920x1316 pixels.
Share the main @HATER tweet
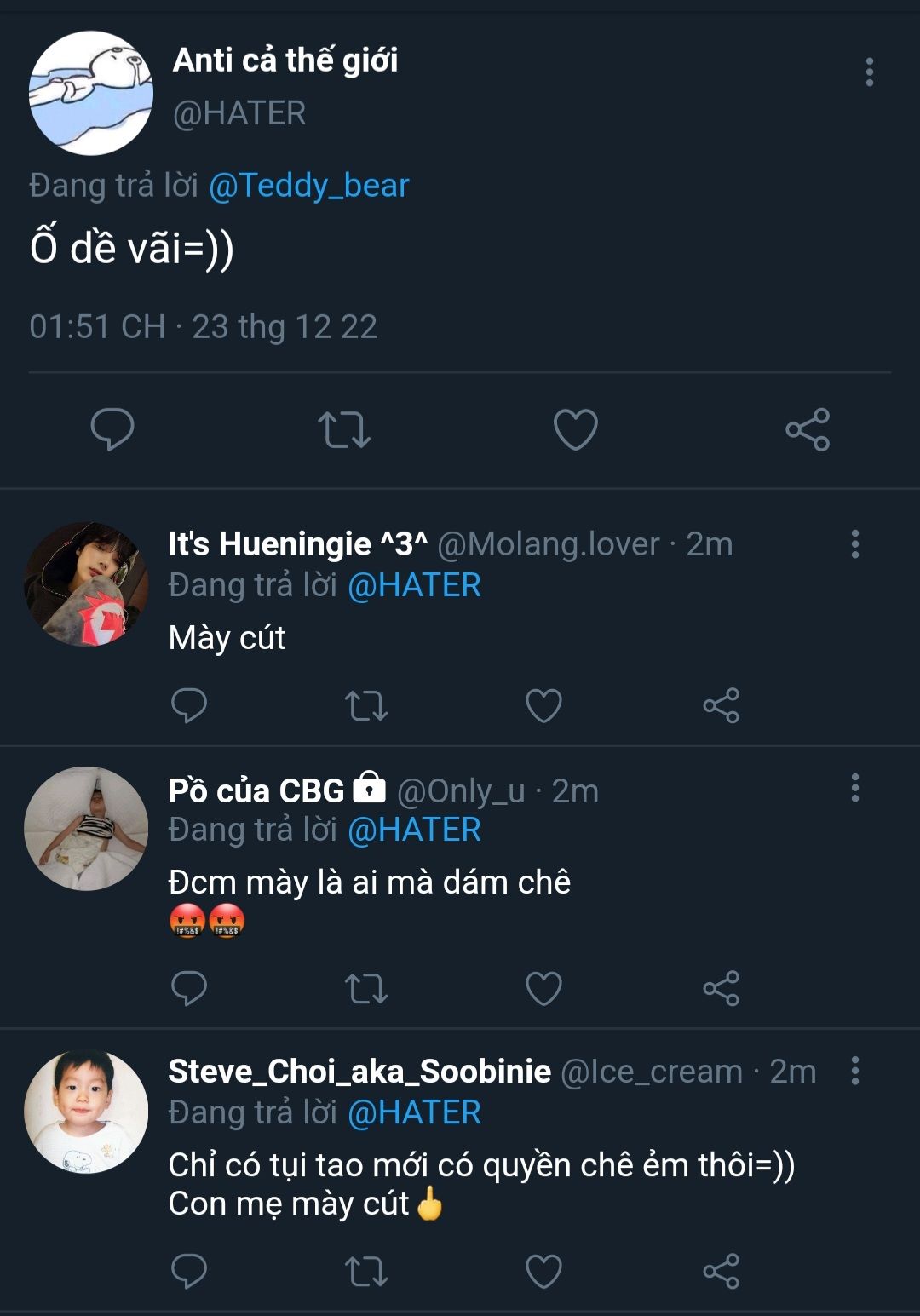click(x=808, y=429)
